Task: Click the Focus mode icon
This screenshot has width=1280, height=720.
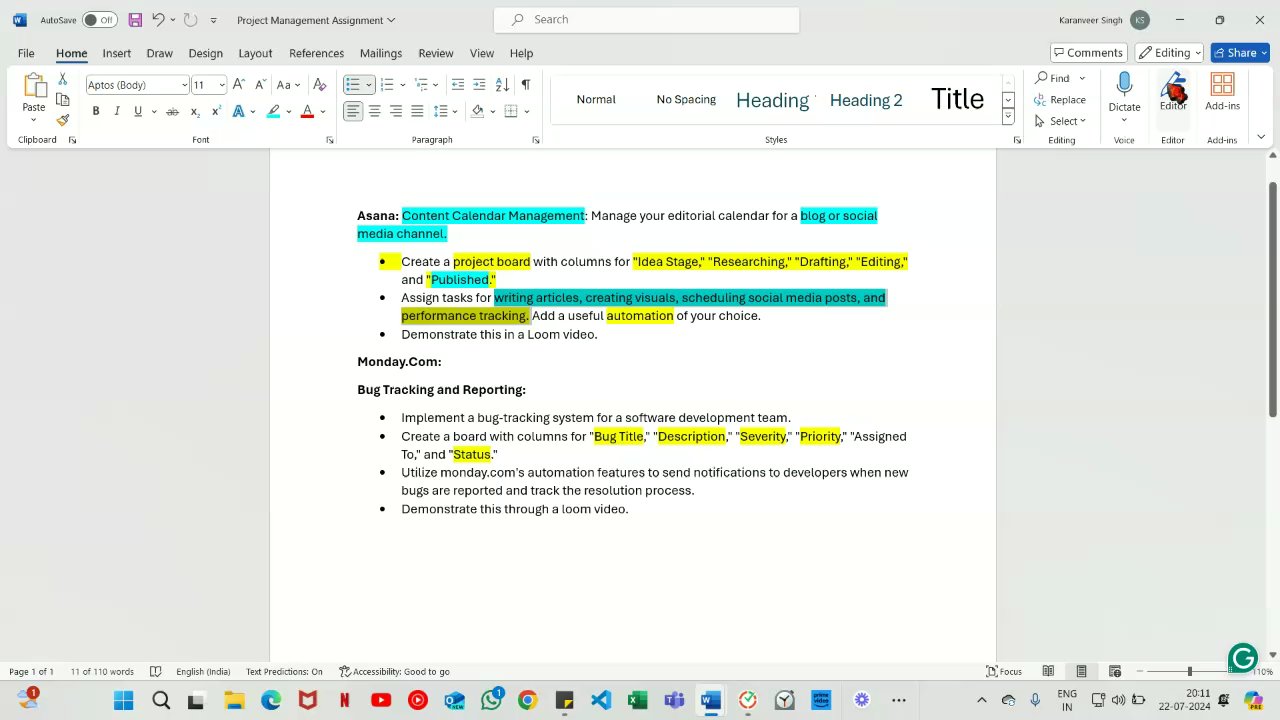Action: pyautogui.click(x=1004, y=671)
